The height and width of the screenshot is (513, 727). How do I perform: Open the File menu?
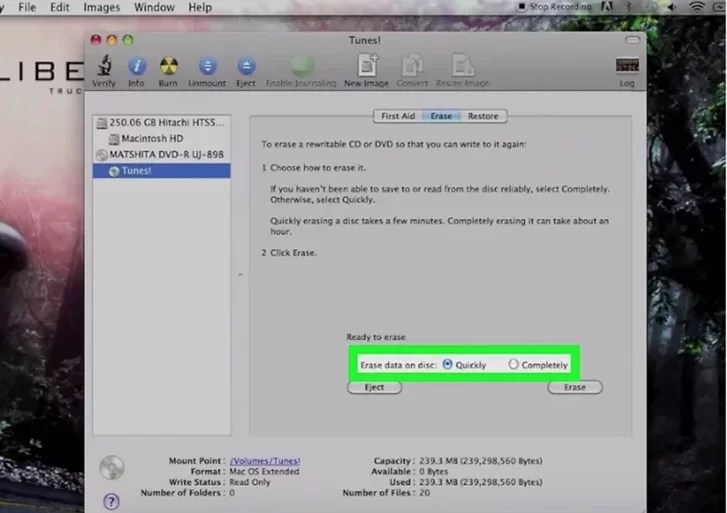[x=27, y=7]
